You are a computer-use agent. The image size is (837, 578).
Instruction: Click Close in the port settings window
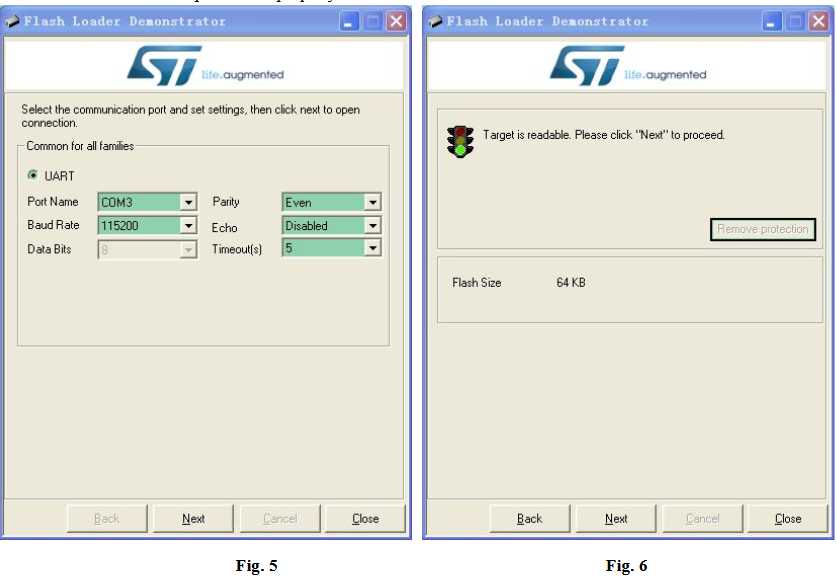pyautogui.click(x=365, y=518)
